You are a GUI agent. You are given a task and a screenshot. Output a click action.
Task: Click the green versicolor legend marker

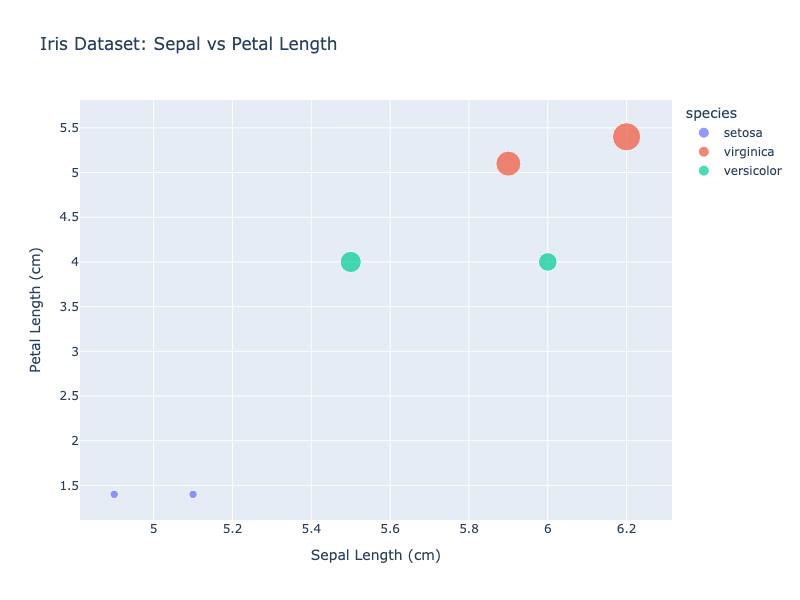pos(704,171)
